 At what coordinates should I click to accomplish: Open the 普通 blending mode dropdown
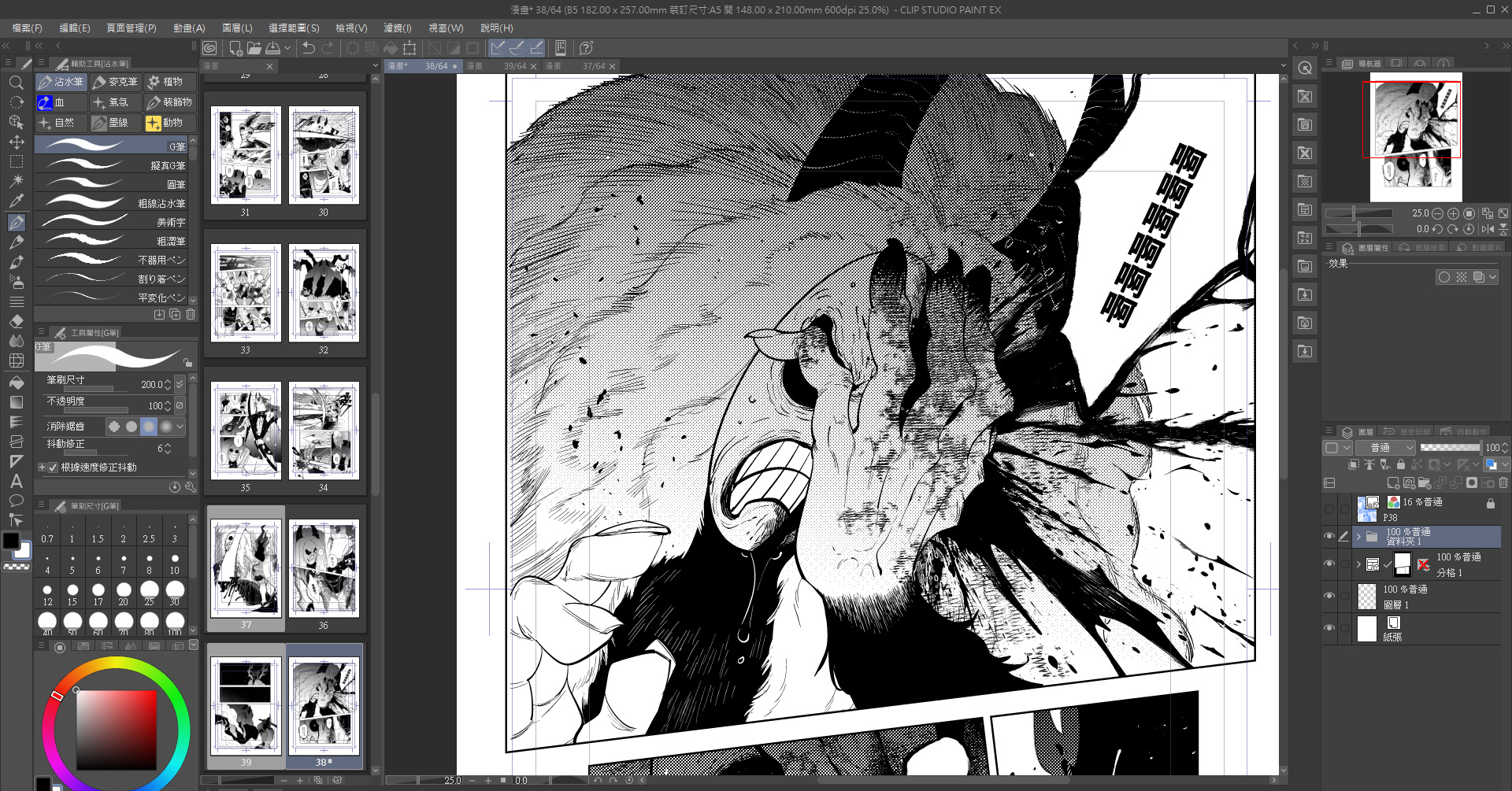1385,448
